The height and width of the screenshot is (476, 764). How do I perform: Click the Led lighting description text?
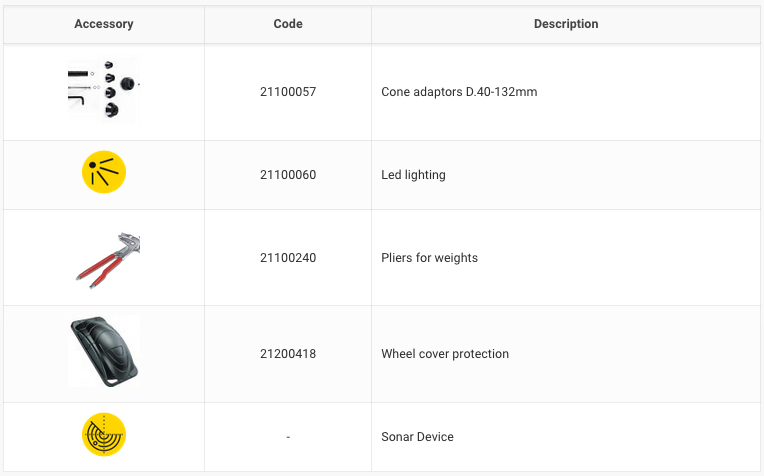(x=413, y=175)
